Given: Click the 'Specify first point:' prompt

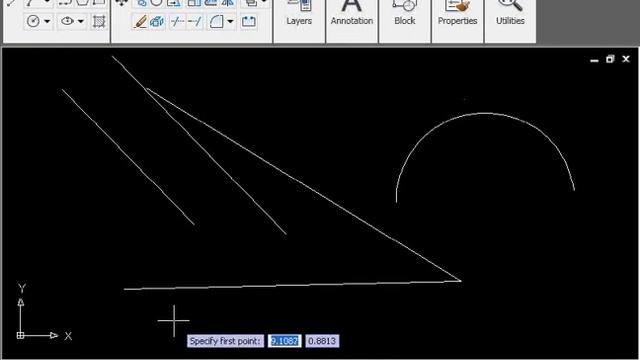Looking at the screenshot, I should coord(225,341).
